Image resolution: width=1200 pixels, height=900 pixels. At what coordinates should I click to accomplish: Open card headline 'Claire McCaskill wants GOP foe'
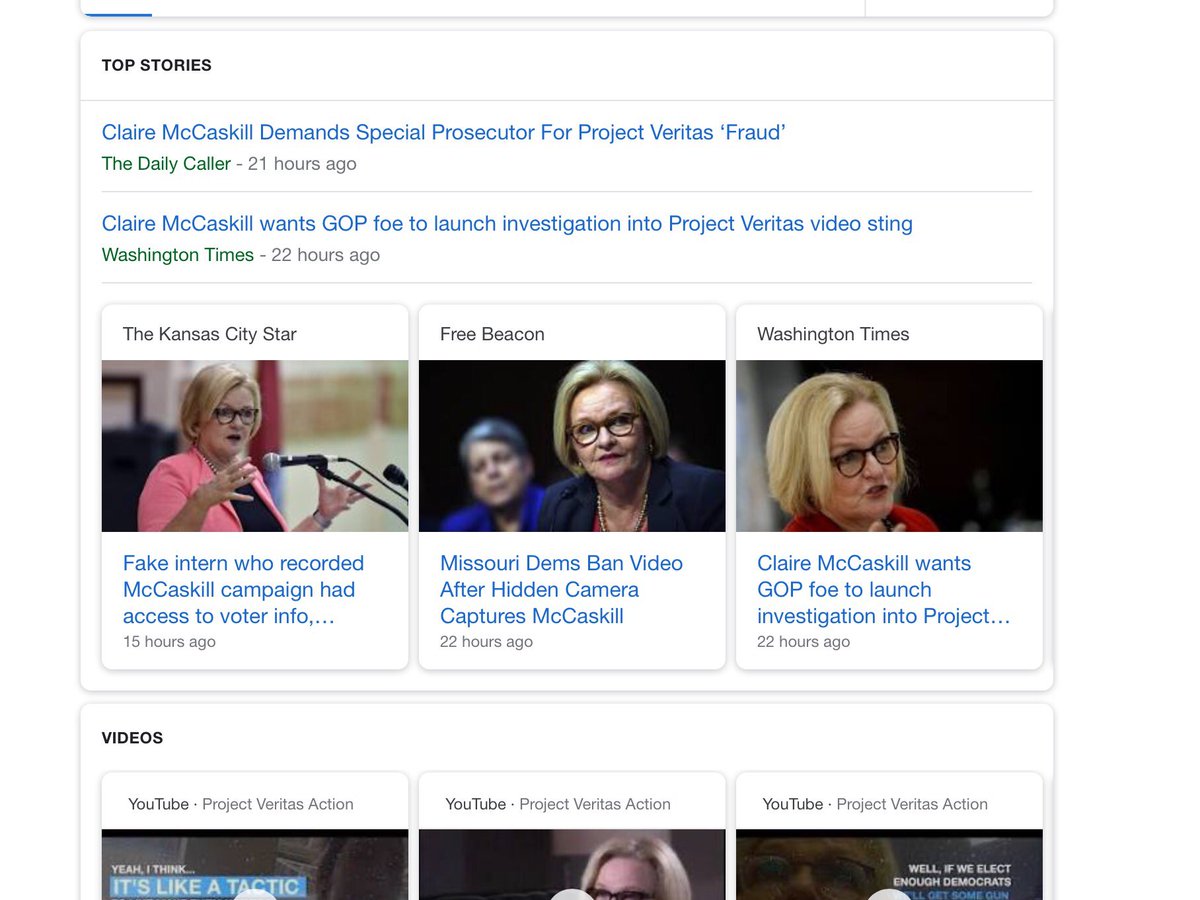point(884,590)
